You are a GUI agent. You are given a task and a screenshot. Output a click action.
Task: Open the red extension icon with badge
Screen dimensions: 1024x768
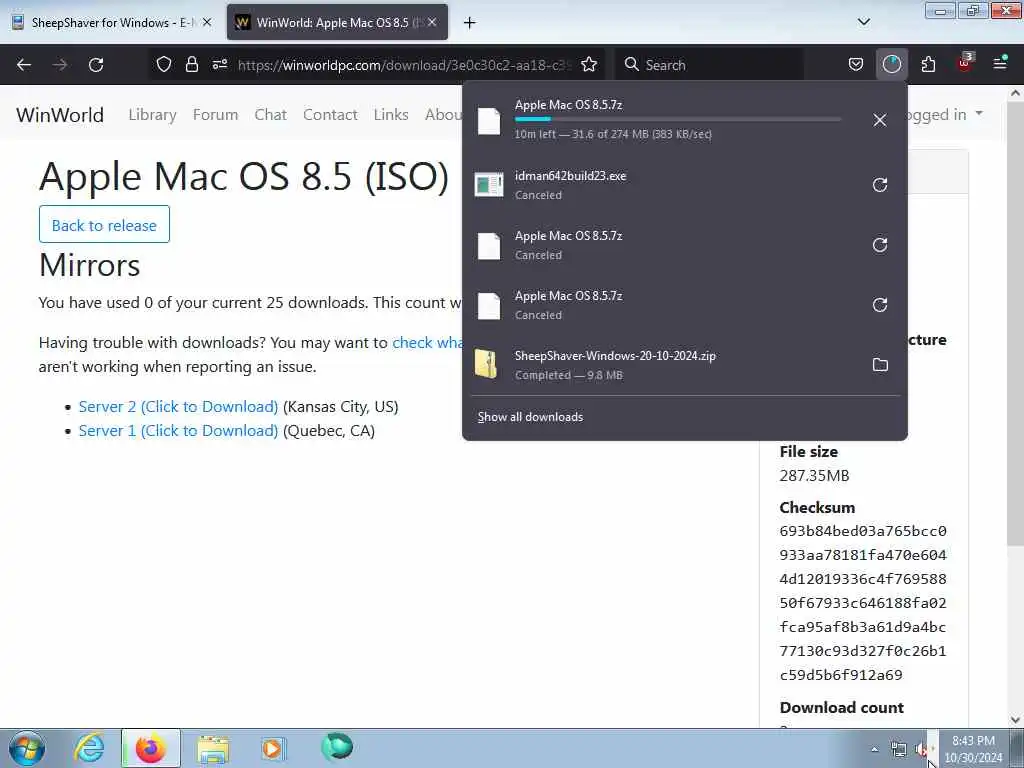pos(965,63)
